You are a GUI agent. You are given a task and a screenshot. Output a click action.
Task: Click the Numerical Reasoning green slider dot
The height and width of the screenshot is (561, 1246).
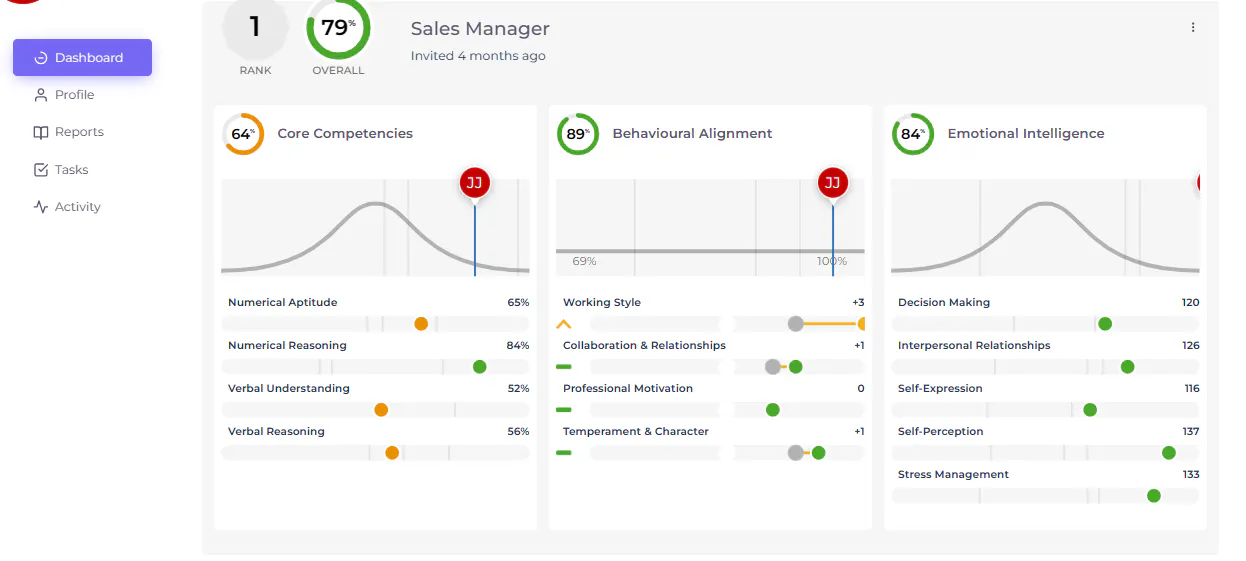[480, 367]
